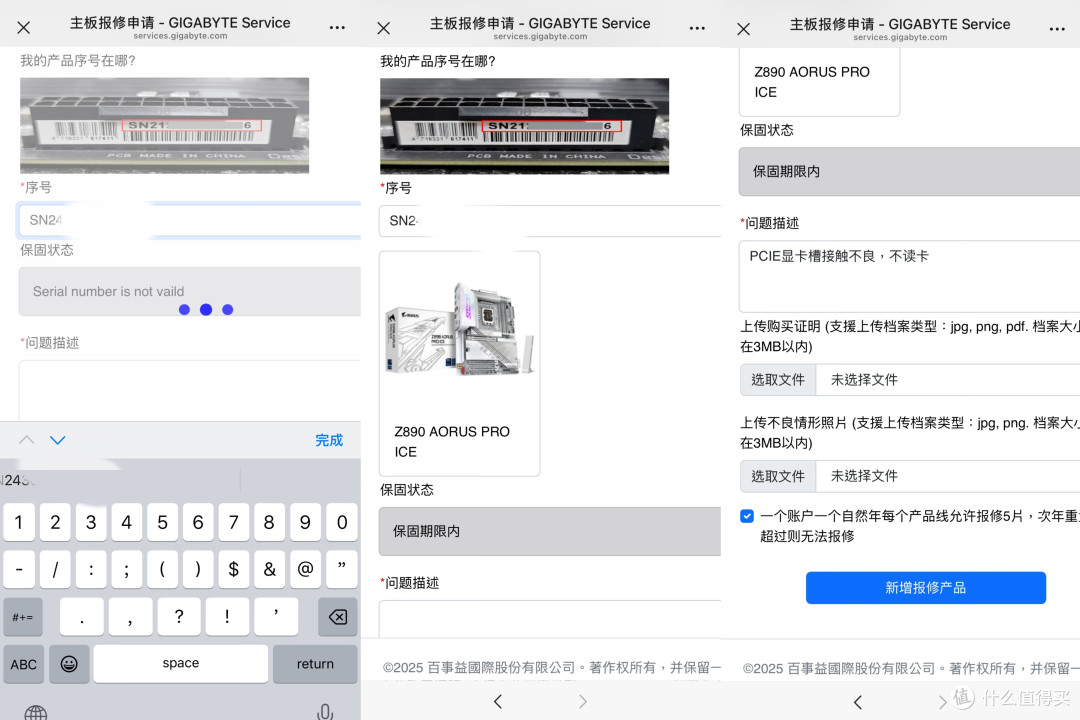Screen dimensions: 1080x720
Task: Tap the backspace key on keyboard
Action: (x=338, y=617)
